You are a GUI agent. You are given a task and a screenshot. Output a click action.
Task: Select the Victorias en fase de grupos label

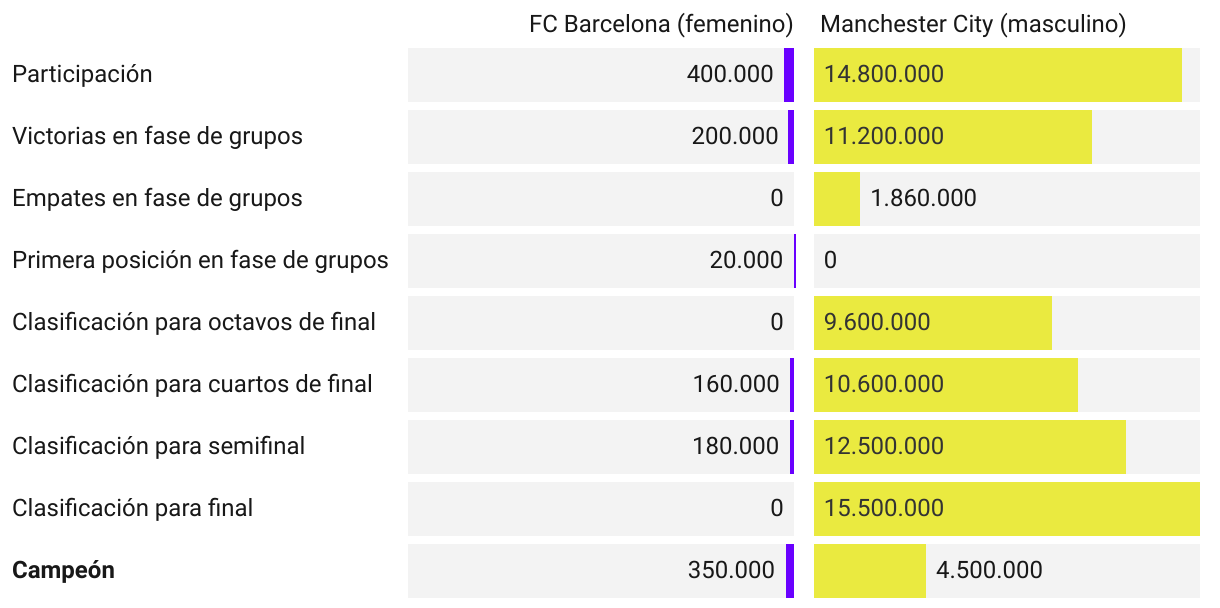157,136
